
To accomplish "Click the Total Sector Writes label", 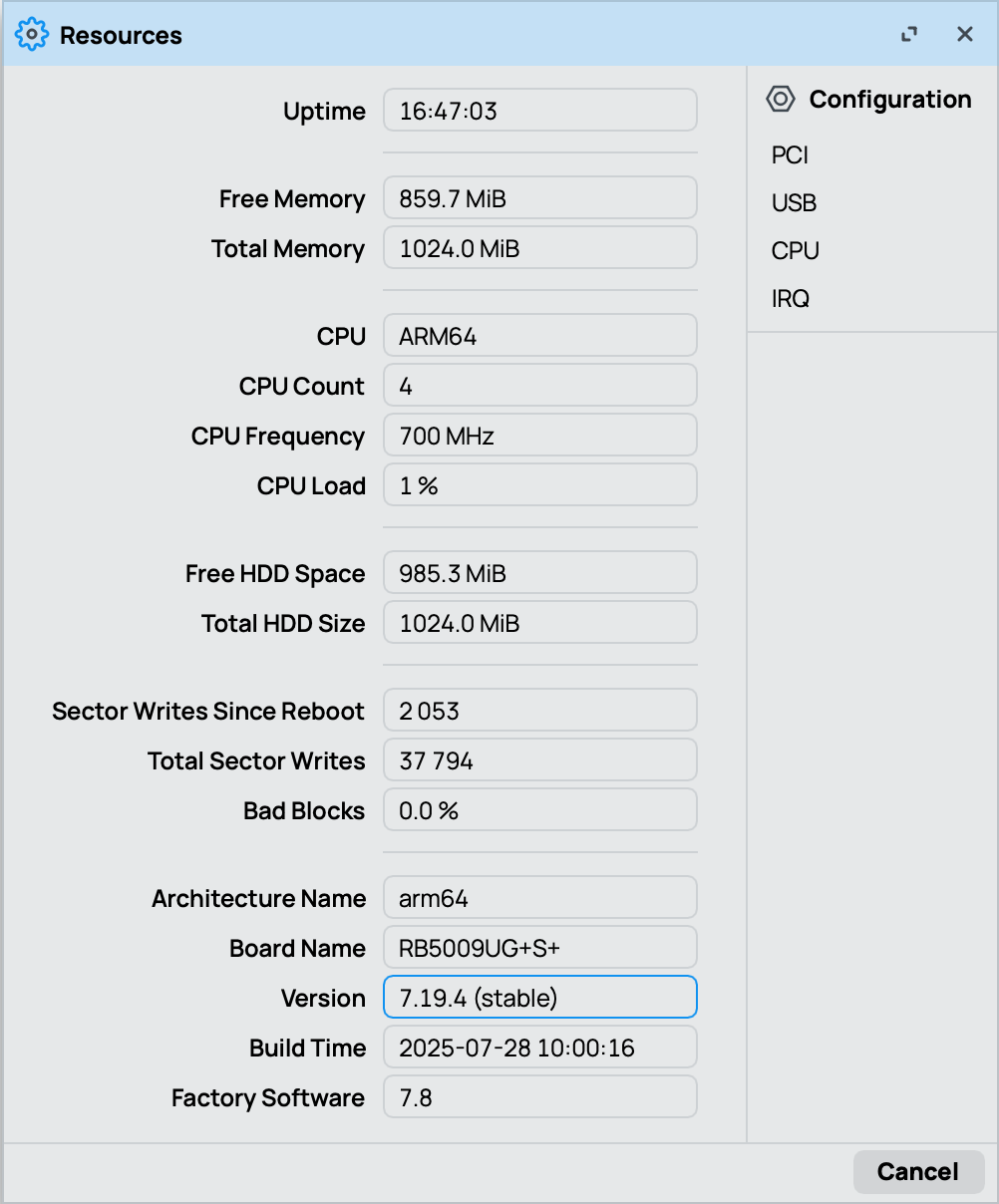I will pyautogui.click(x=256, y=760).
